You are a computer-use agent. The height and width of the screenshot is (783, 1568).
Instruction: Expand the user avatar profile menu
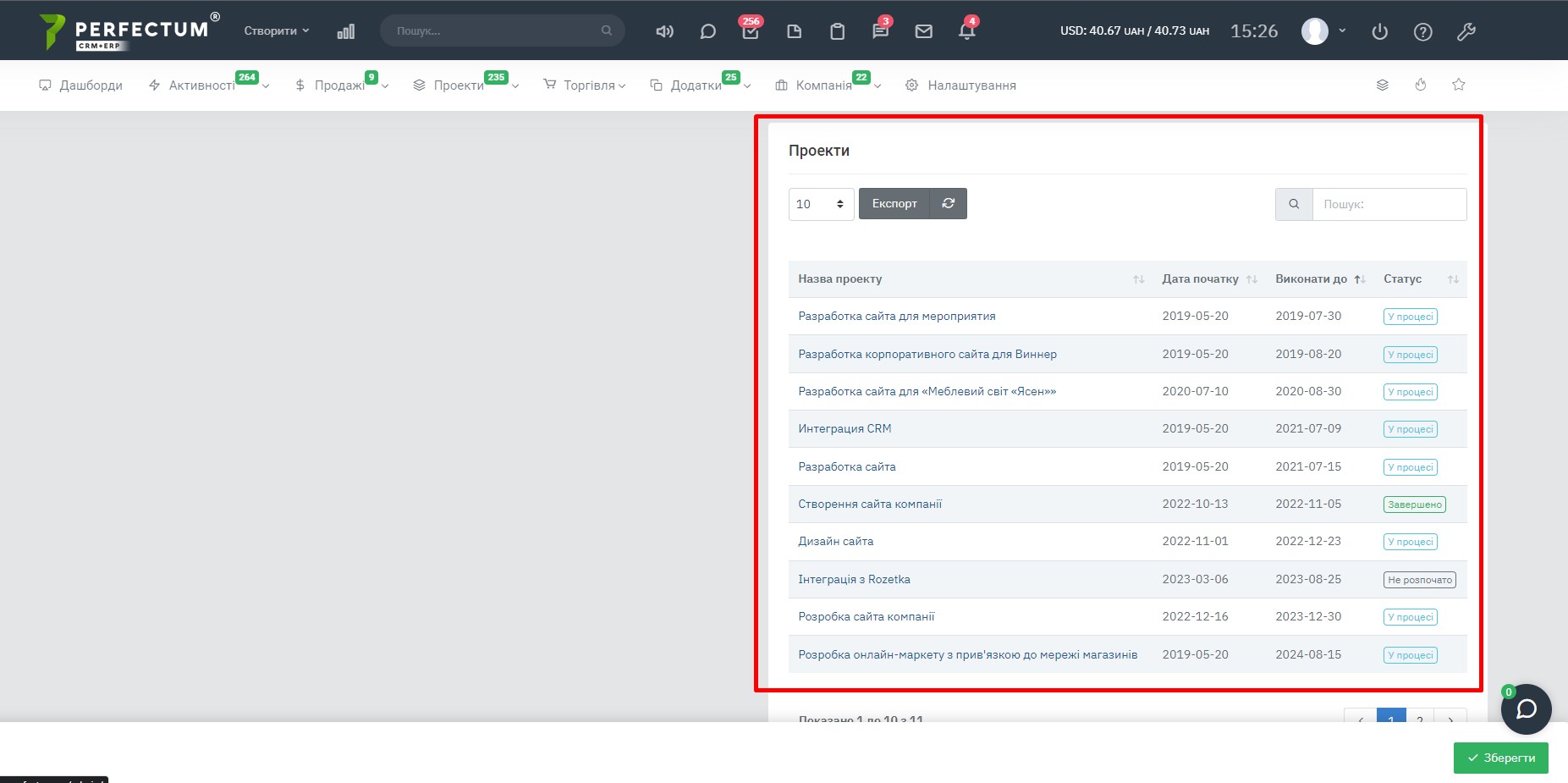[x=1323, y=31]
